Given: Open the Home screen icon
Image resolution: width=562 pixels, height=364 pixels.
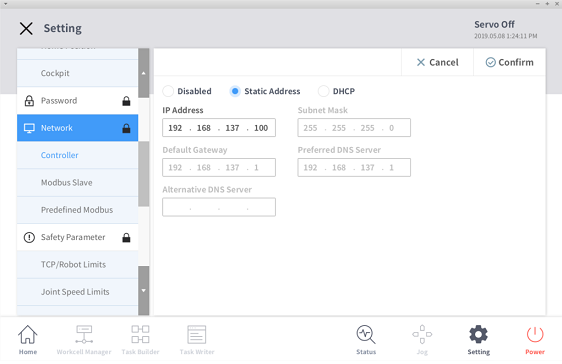Looking at the screenshot, I should 28,335.
